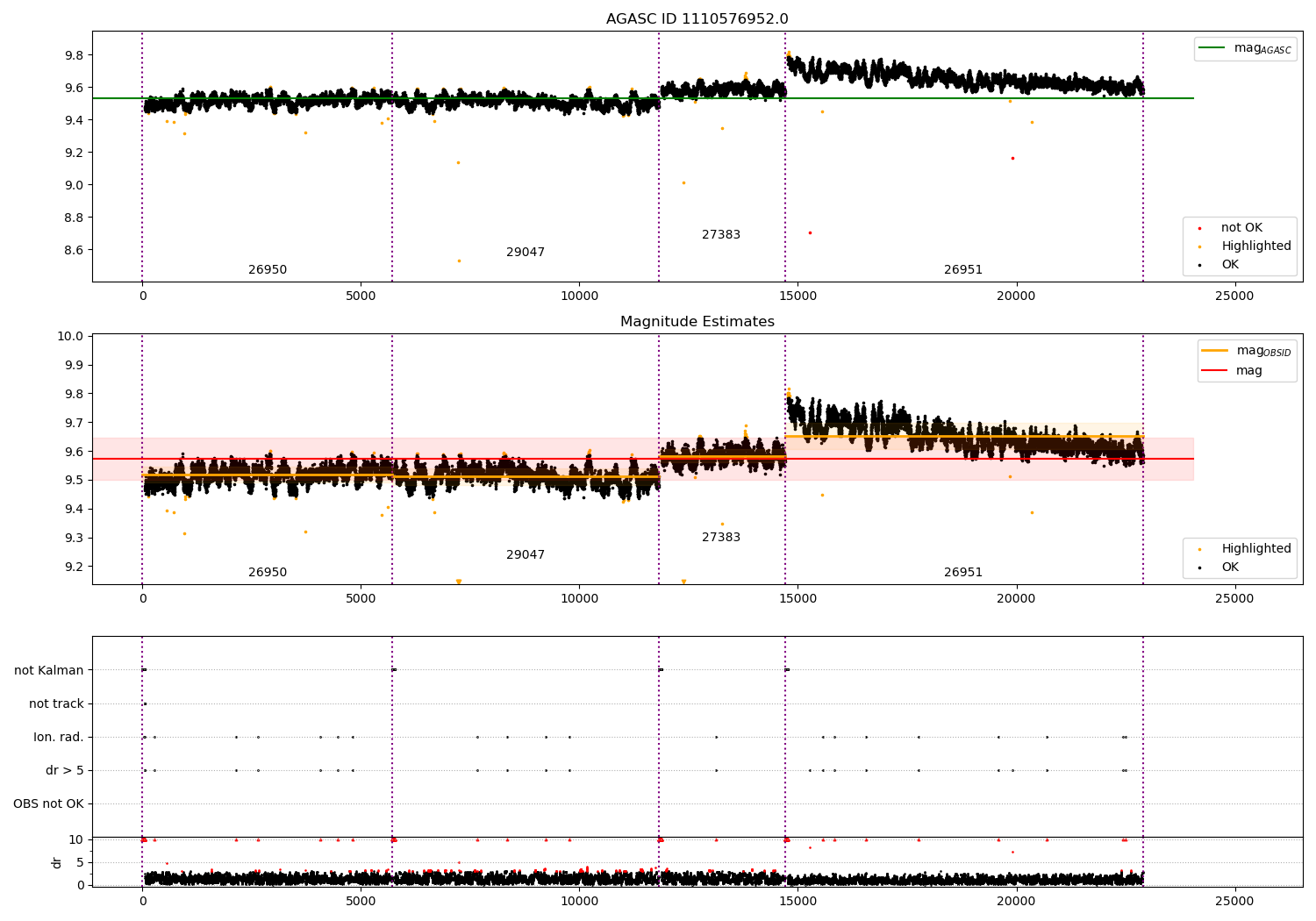Click obsid label 26950 in the top plot

point(268,270)
